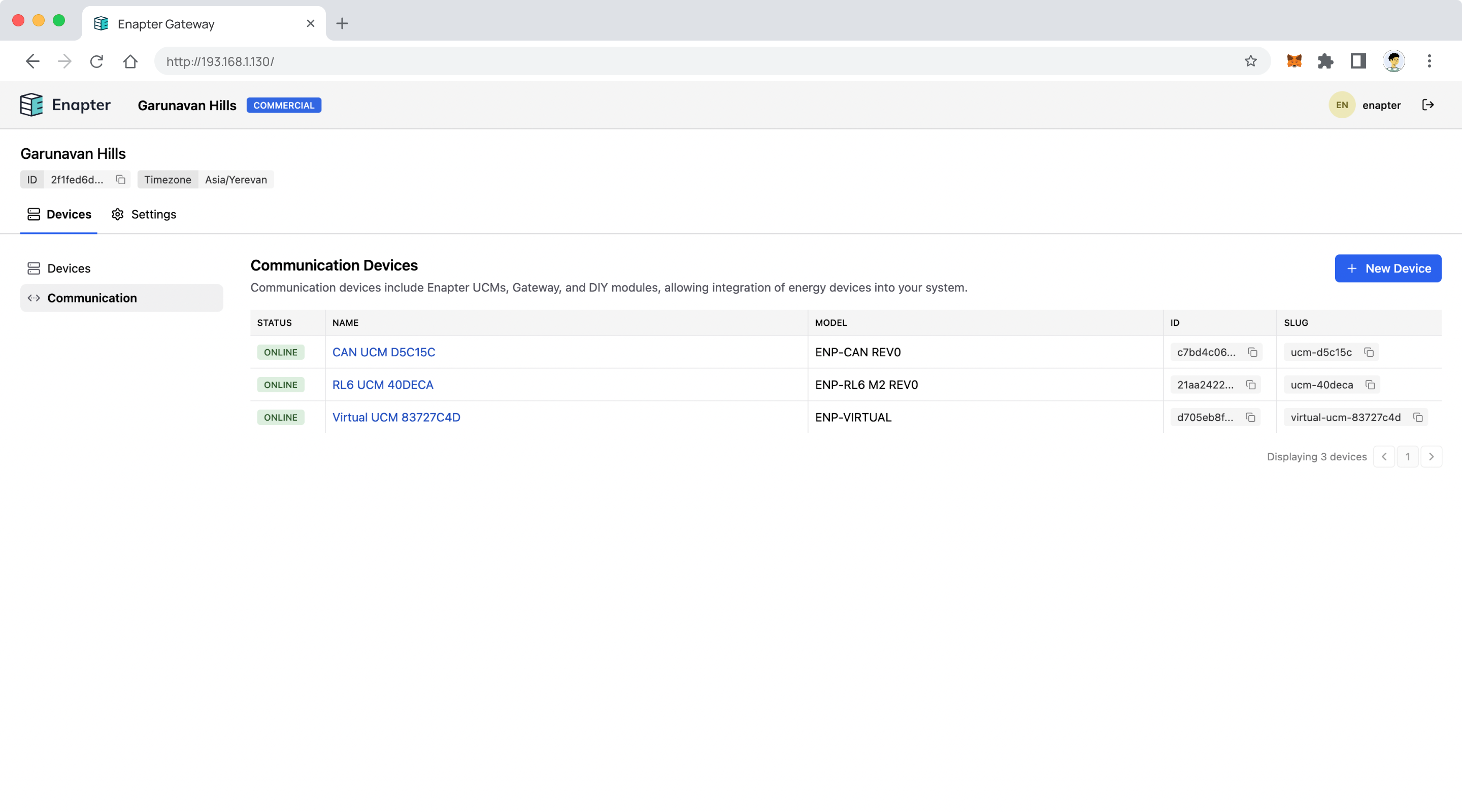
Task: Click New Device button
Action: click(x=1388, y=268)
